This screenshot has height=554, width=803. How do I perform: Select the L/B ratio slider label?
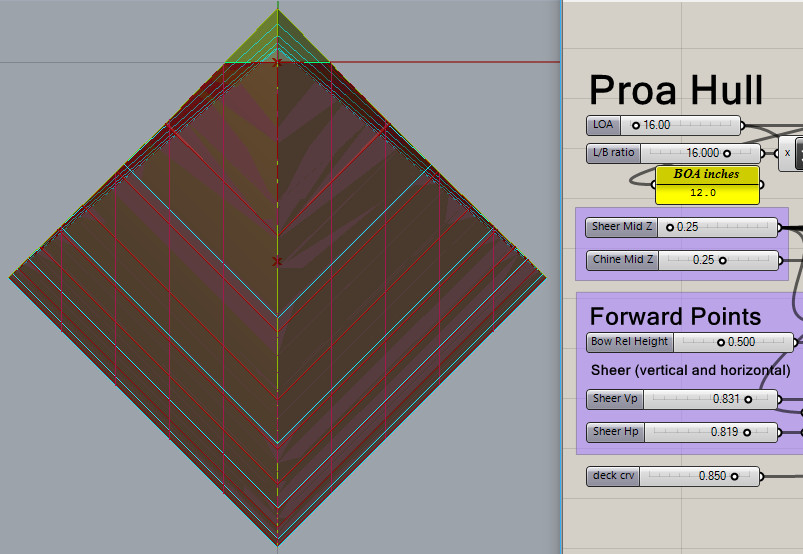click(614, 153)
